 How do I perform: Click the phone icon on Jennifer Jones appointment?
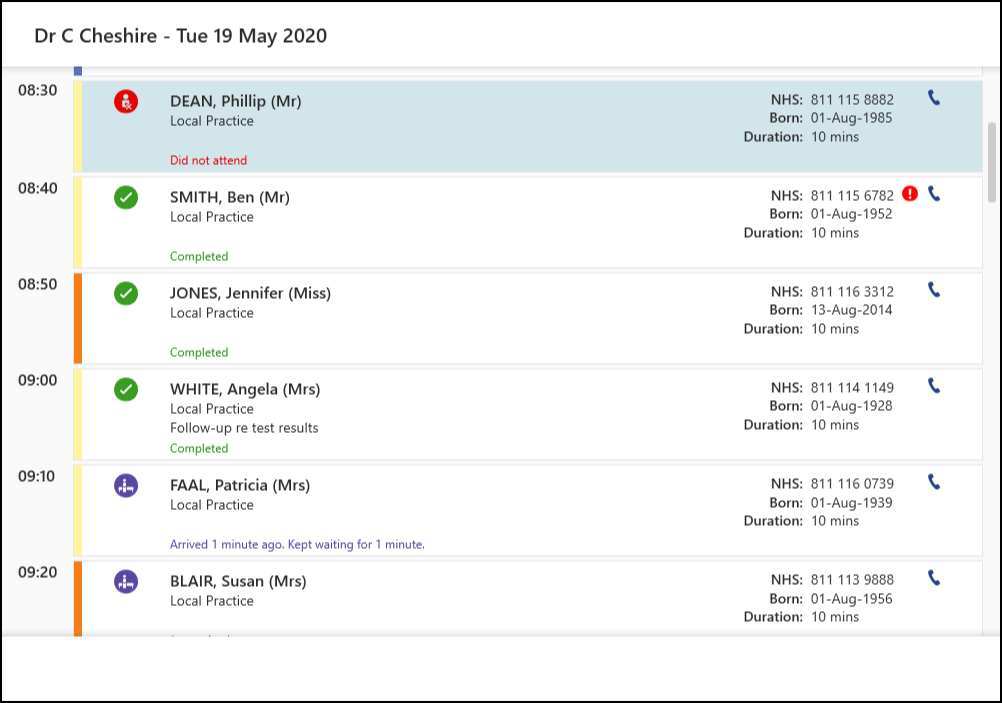coord(934,290)
